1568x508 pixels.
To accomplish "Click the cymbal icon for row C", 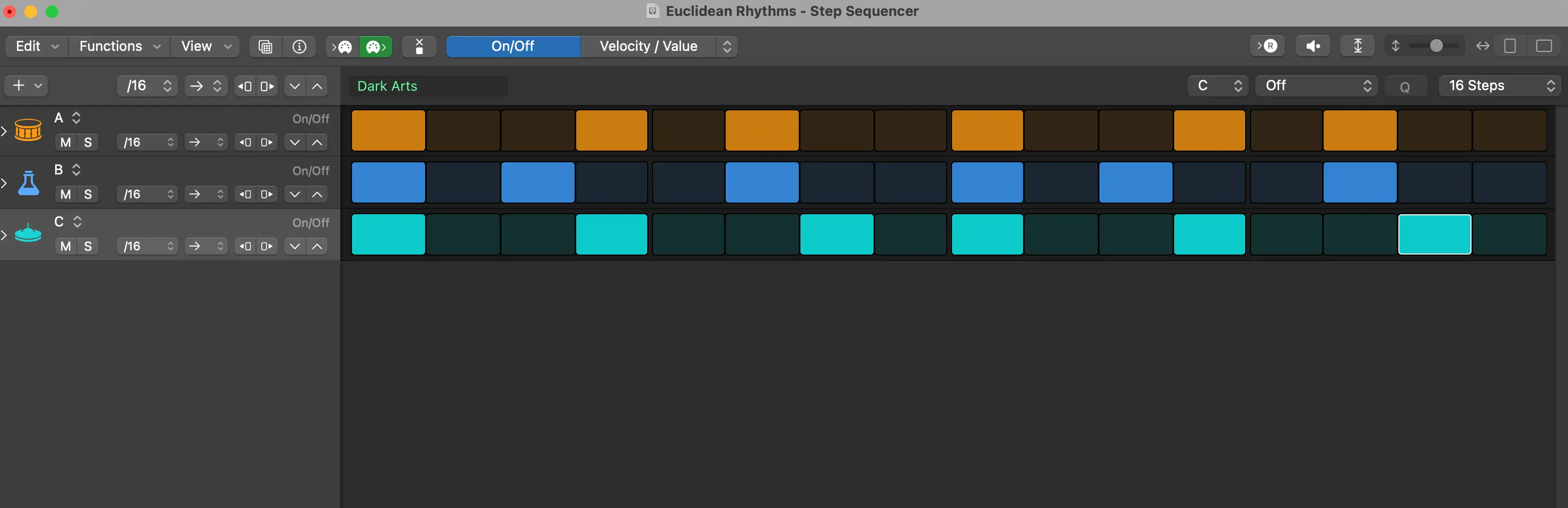I will [x=28, y=234].
